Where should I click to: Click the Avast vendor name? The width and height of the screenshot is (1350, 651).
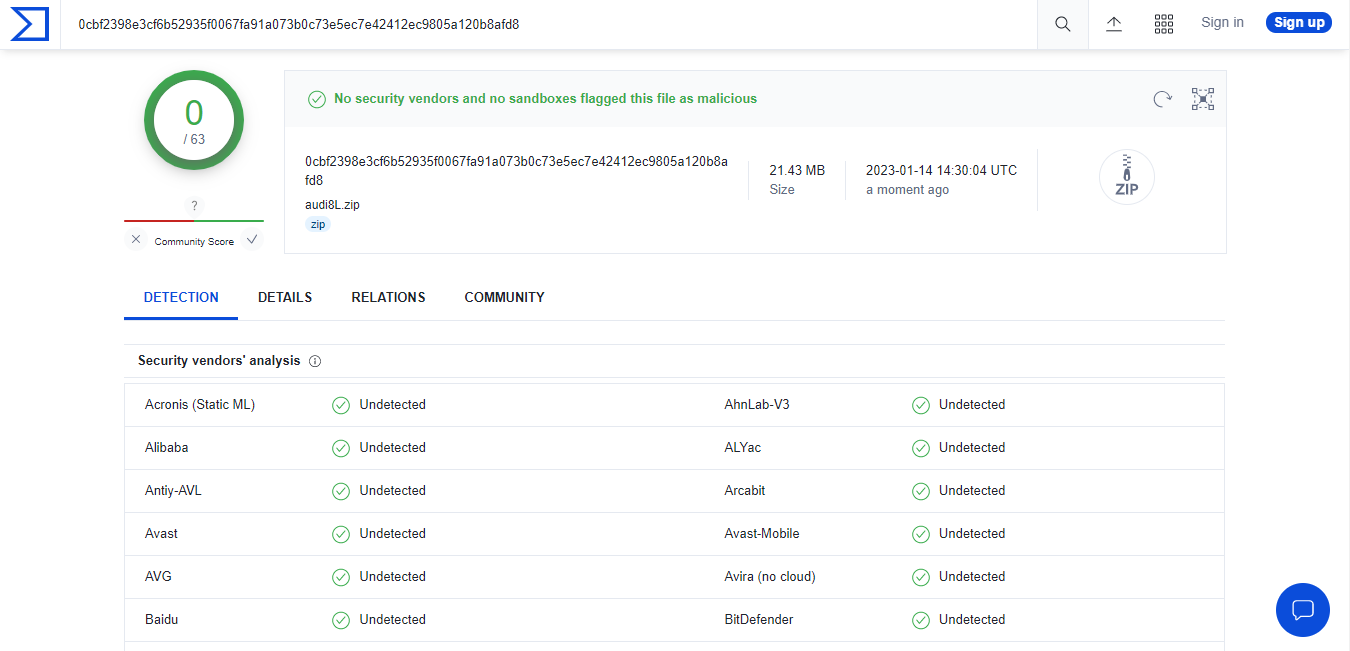(161, 534)
